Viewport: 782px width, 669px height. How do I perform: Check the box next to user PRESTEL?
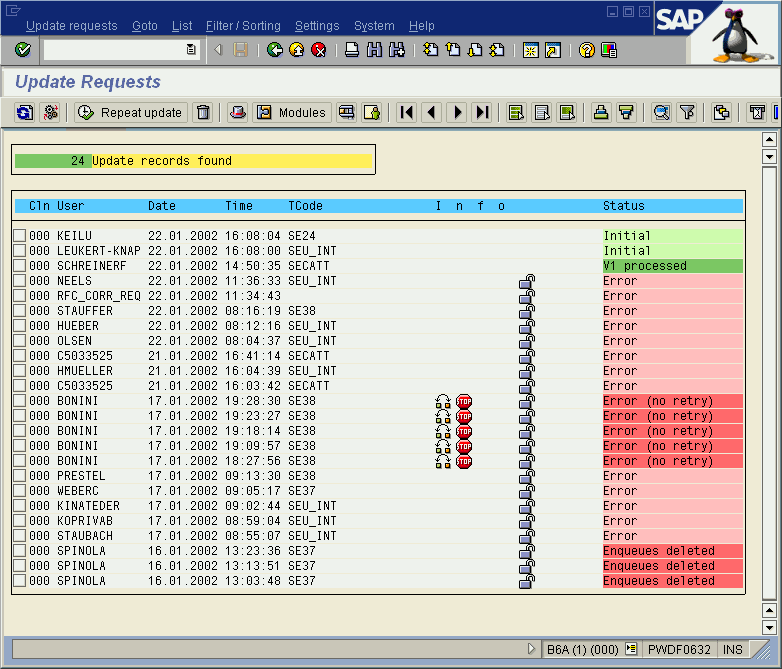19,476
